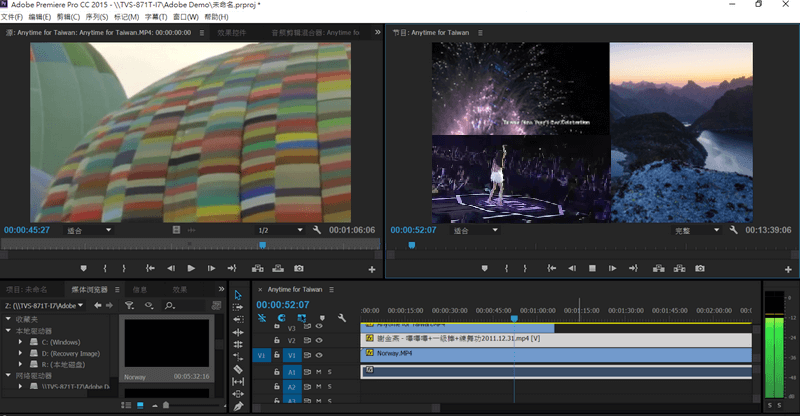Mark In point in Source monitor
Screen dimensions: 800x416
(105, 268)
